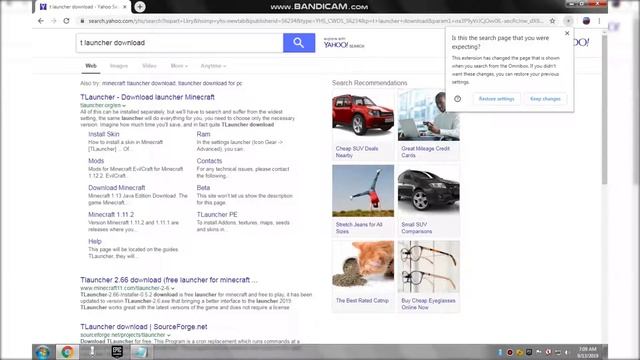Click the Chrome icon in the taskbar

point(67,352)
